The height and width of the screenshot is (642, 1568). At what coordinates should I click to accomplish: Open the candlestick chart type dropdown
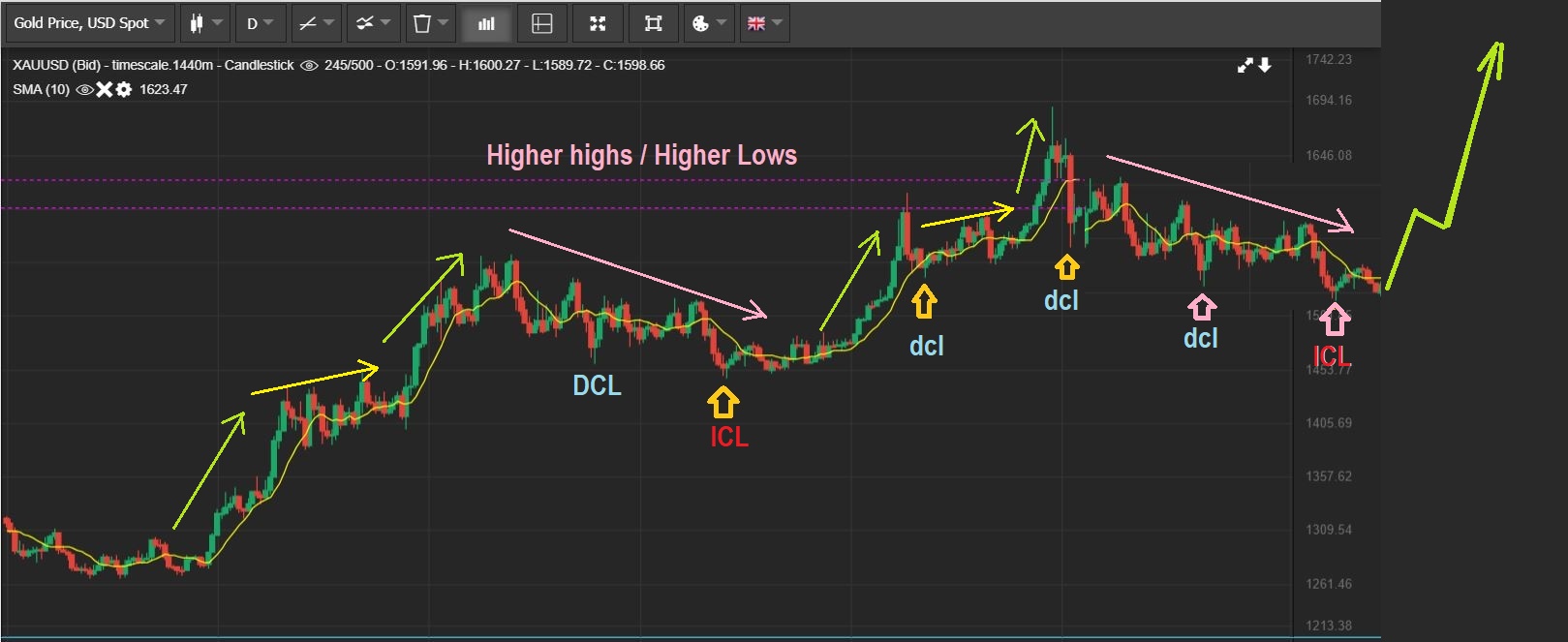[205, 23]
